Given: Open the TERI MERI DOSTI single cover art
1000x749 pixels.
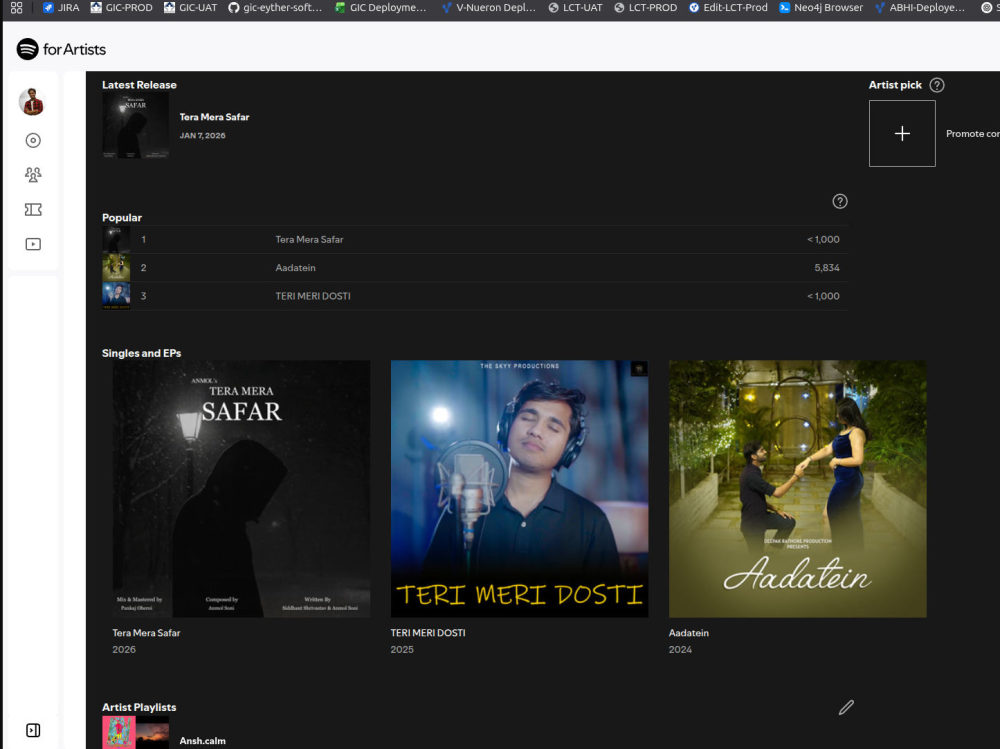Looking at the screenshot, I should (x=519, y=489).
